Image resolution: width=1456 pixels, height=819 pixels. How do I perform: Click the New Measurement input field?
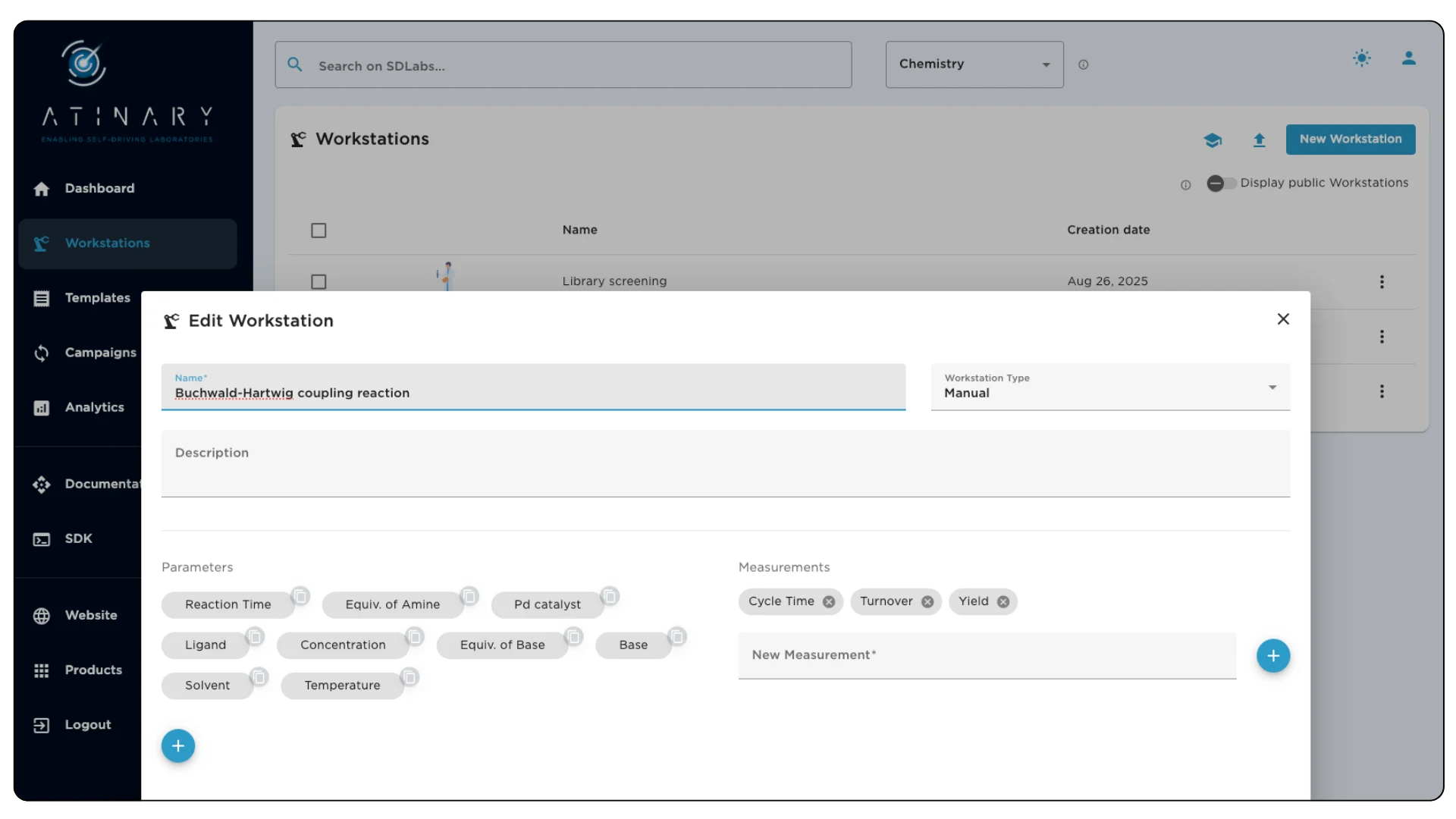point(986,656)
